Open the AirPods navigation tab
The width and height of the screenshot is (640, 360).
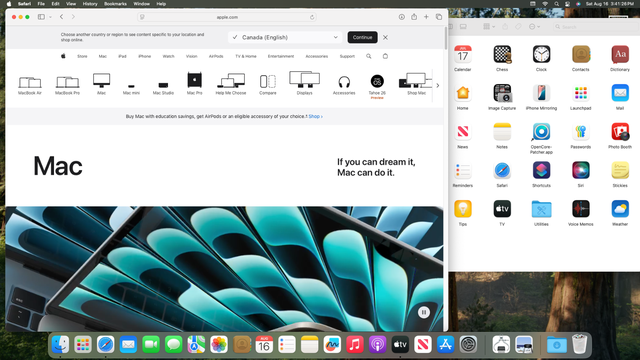[x=216, y=56]
